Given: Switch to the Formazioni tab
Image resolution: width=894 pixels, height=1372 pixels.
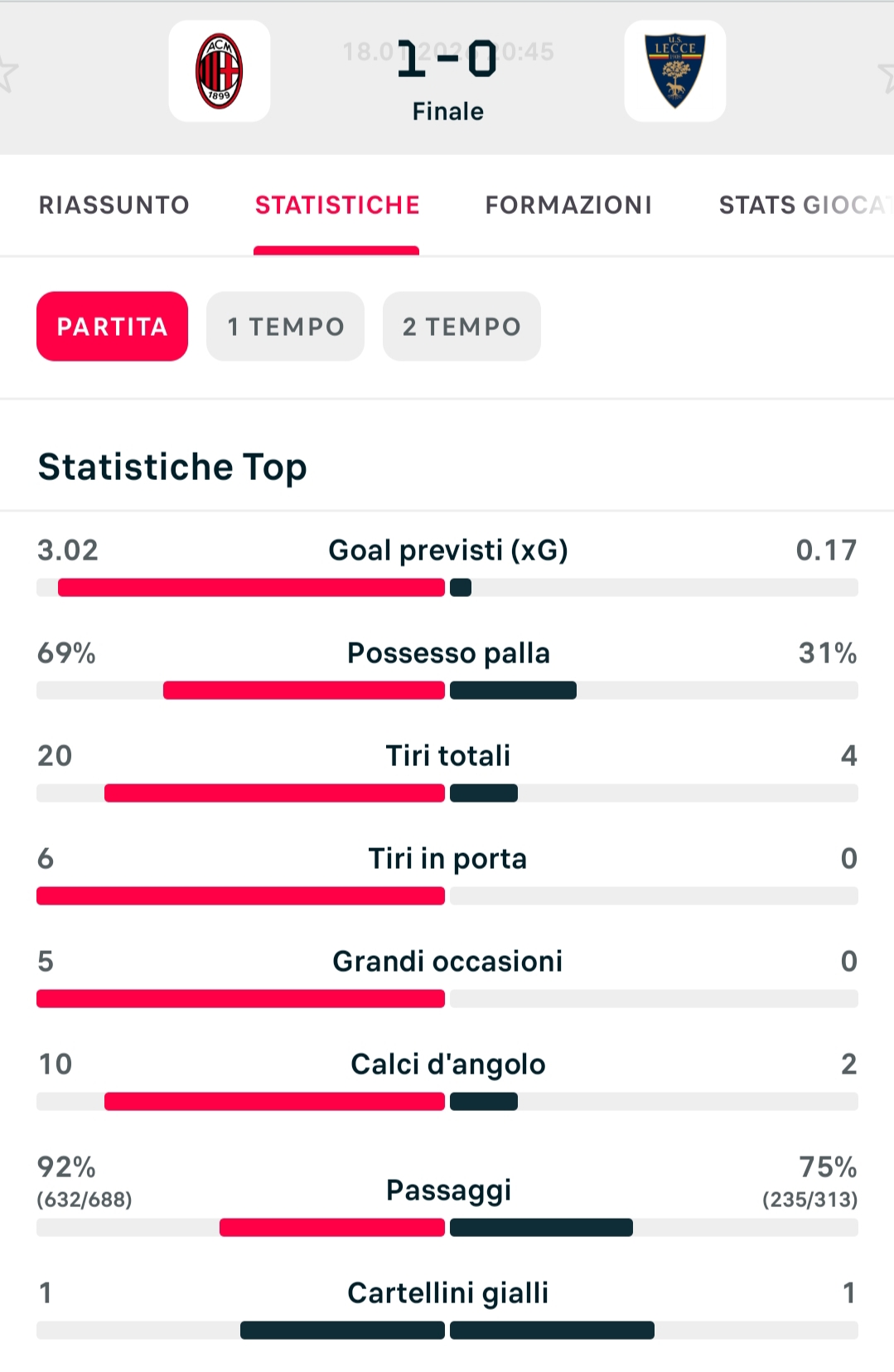Looking at the screenshot, I should 568,205.
